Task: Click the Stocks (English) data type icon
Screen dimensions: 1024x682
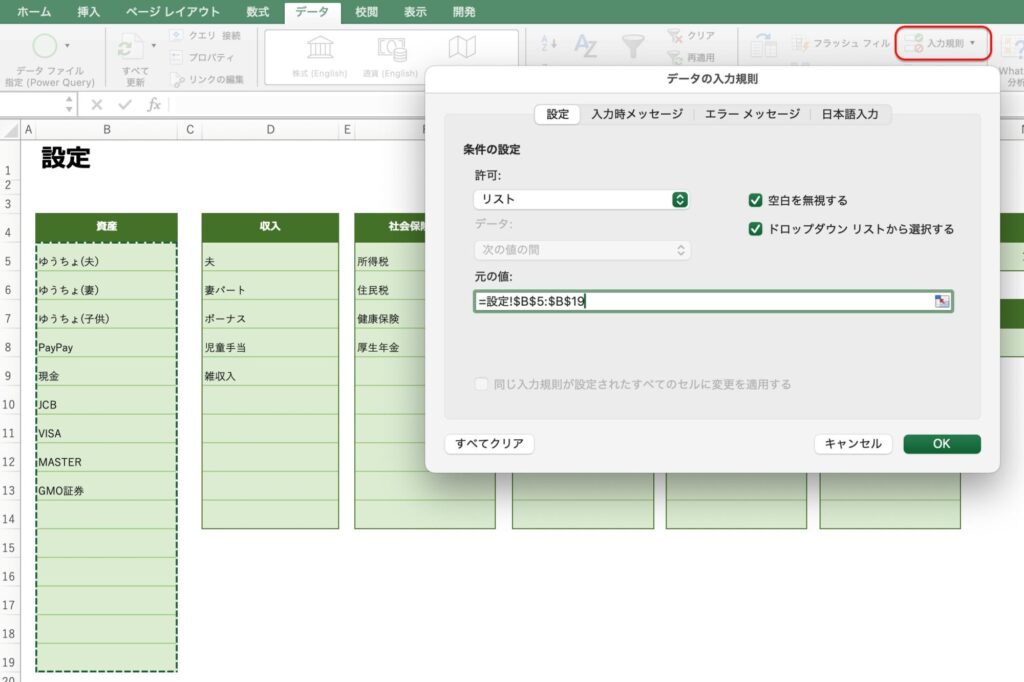Action: point(320,50)
